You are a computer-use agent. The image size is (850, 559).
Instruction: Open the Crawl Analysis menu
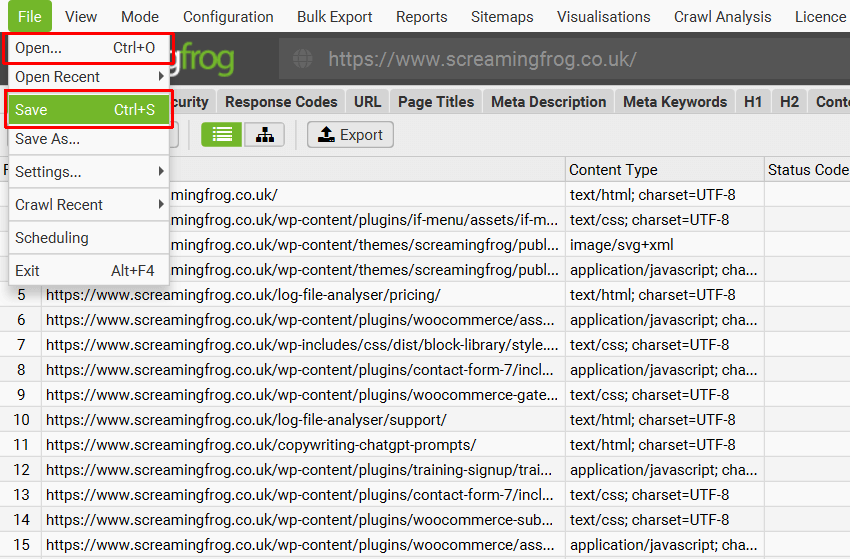pos(723,17)
